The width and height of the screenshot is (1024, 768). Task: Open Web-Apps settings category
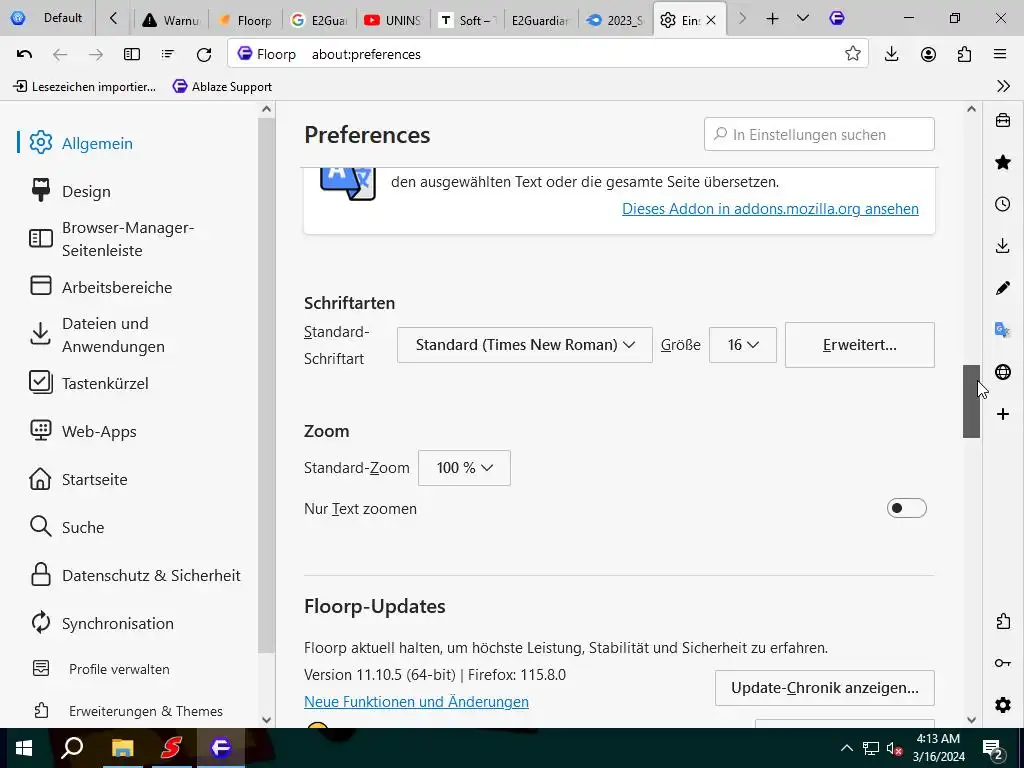pos(99,432)
